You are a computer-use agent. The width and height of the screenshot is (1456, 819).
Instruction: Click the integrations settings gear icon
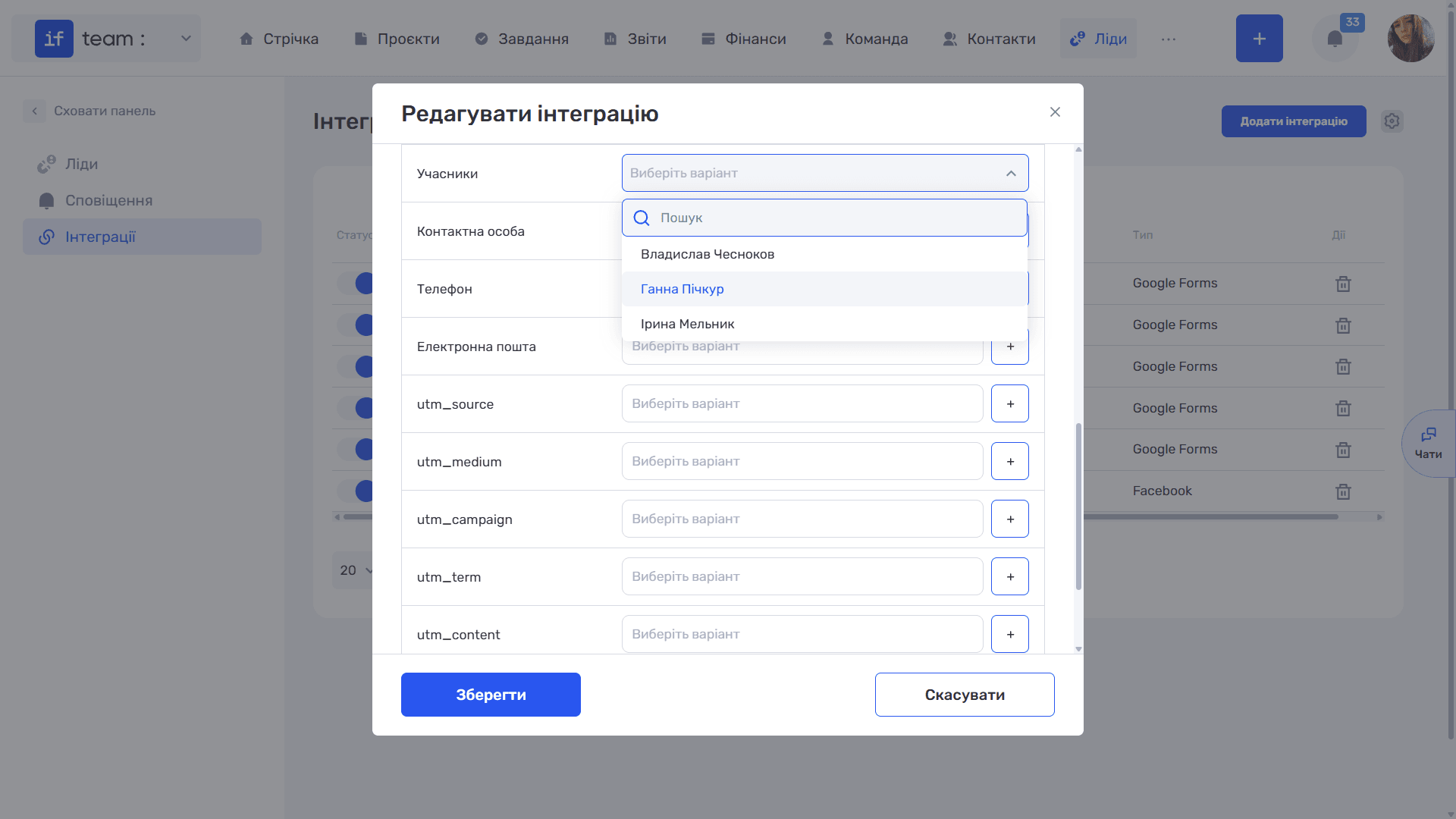pos(1392,121)
